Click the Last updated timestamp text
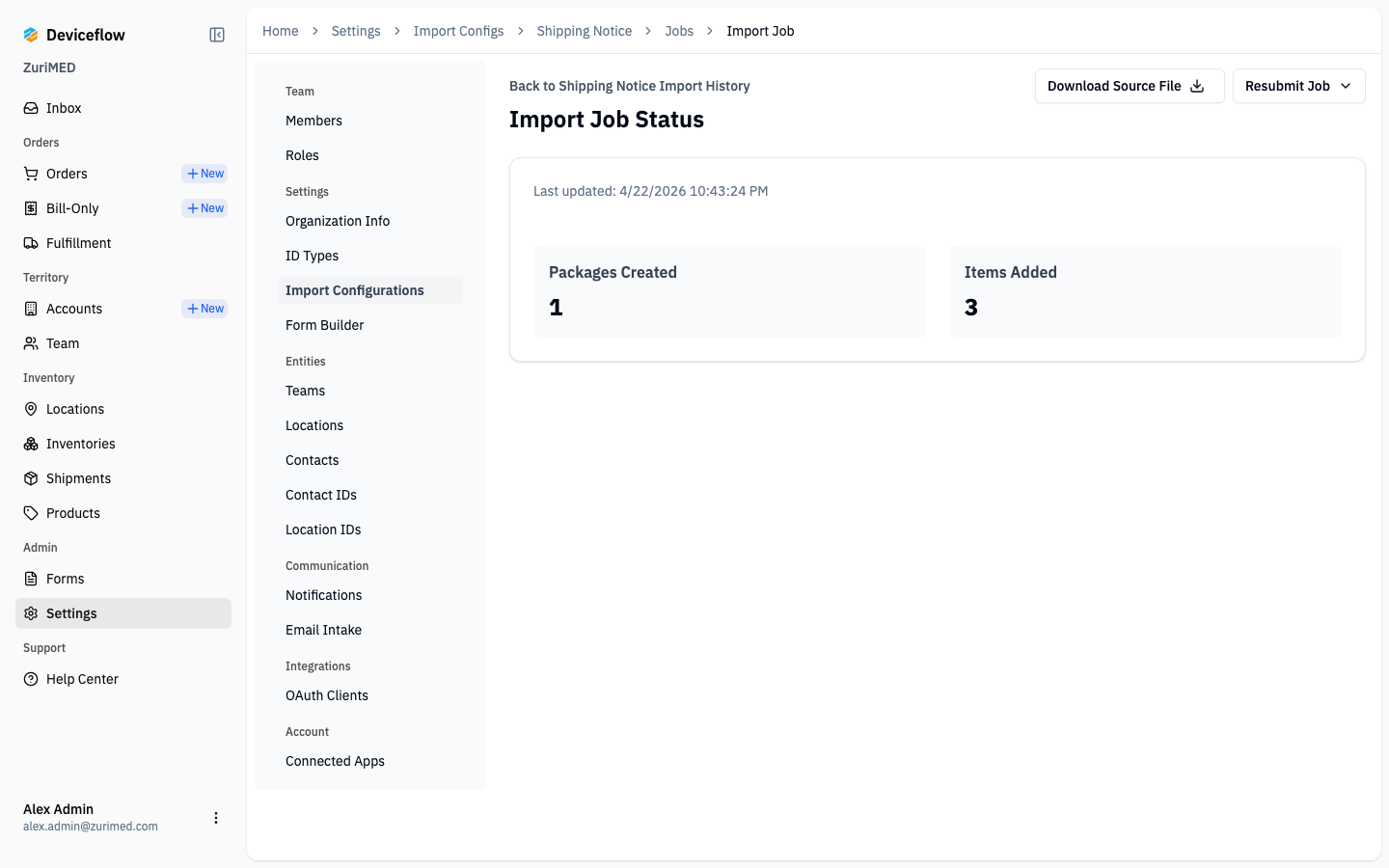The width and height of the screenshot is (1389, 868). click(651, 191)
